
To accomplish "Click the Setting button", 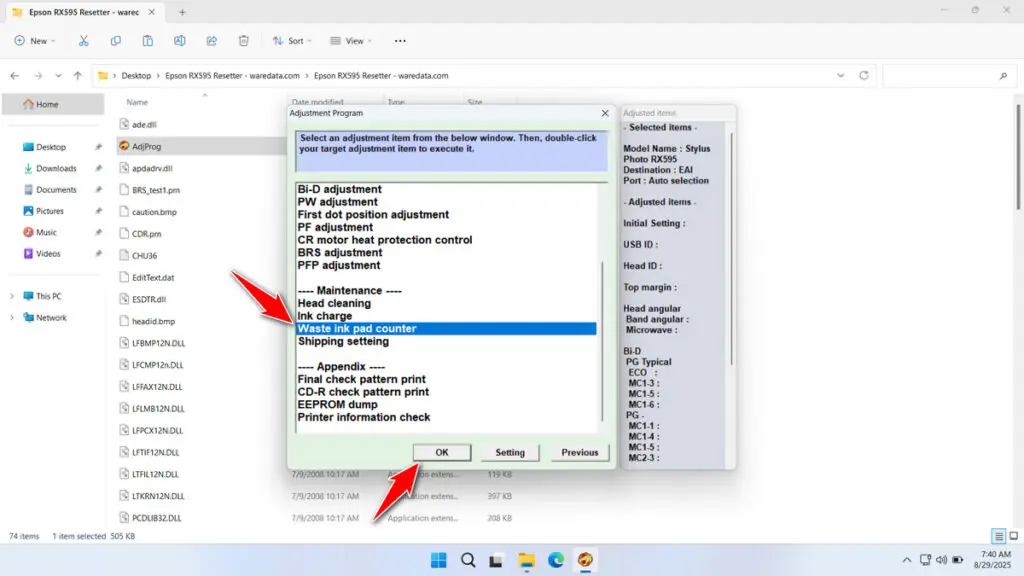I will pos(510,453).
